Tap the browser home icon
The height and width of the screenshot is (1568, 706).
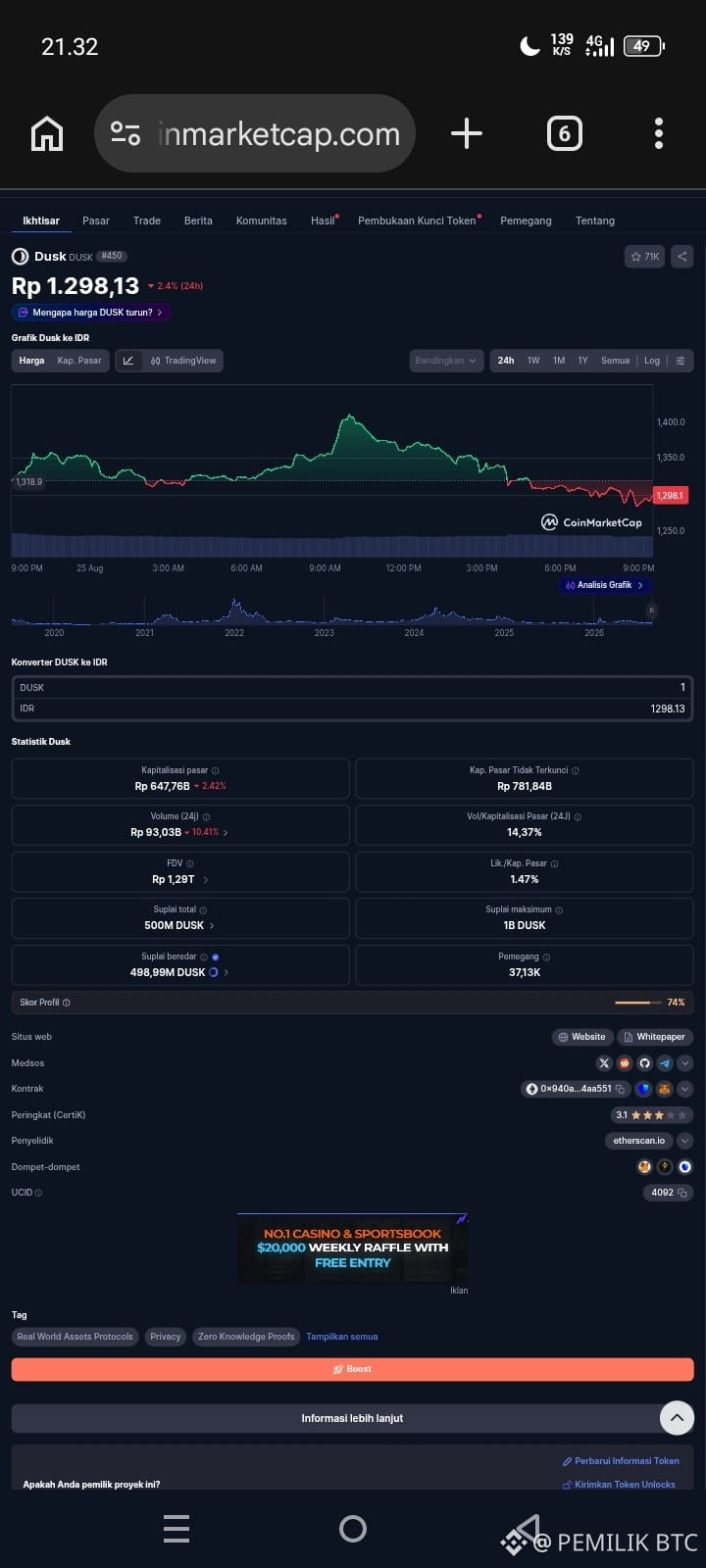click(47, 133)
